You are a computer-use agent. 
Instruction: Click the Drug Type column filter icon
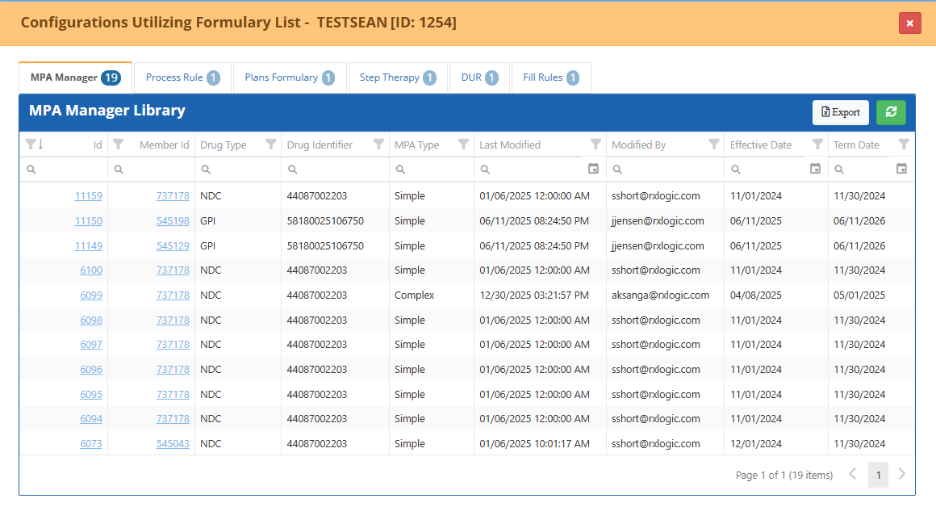click(270, 145)
